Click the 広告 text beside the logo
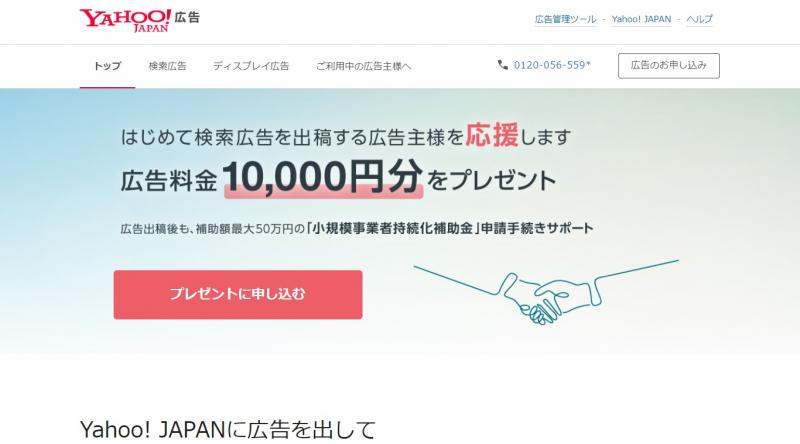800x444 pixels. [187, 17]
